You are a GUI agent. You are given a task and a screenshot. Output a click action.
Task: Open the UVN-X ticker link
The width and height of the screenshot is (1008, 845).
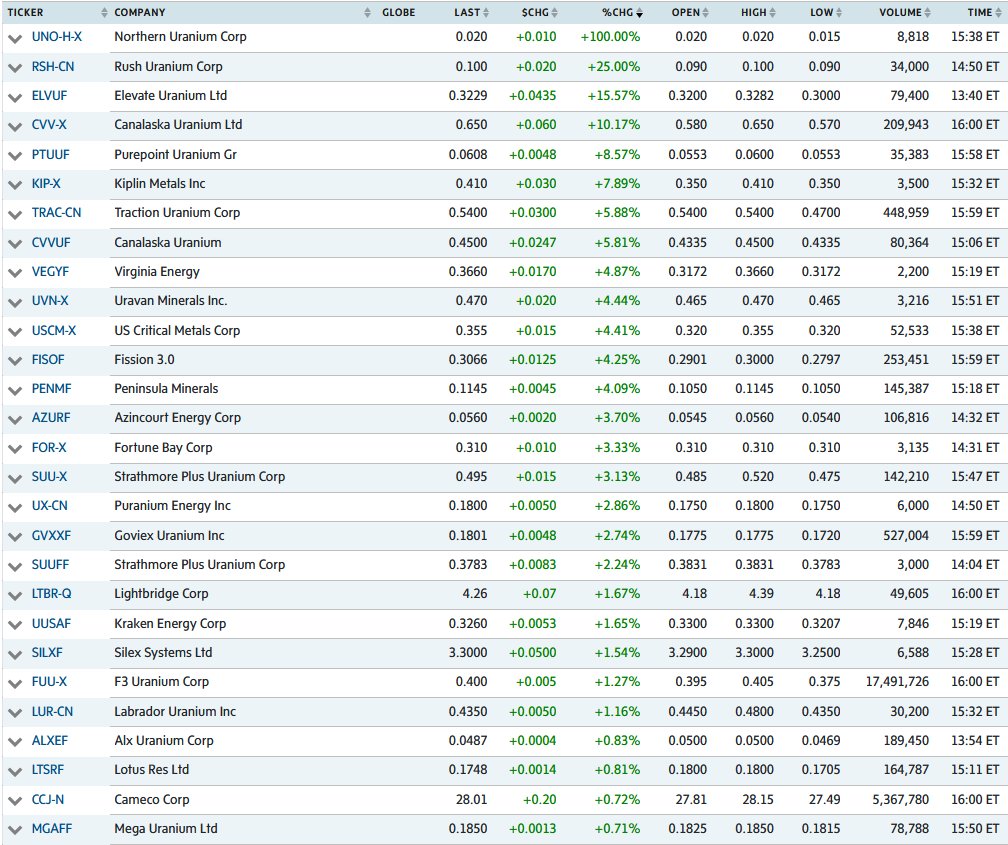tap(50, 300)
